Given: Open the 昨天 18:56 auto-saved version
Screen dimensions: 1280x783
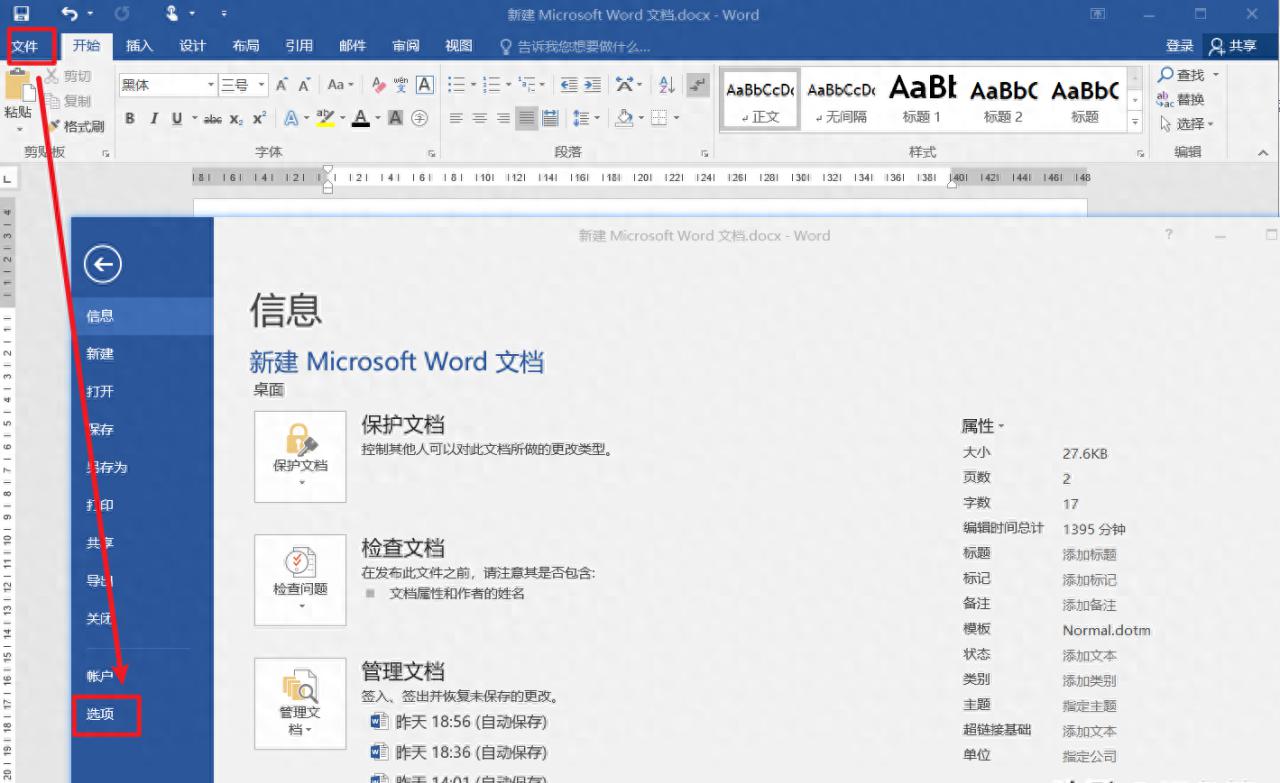Looking at the screenshot, I should pyautogui.click(x=459, y=722).
